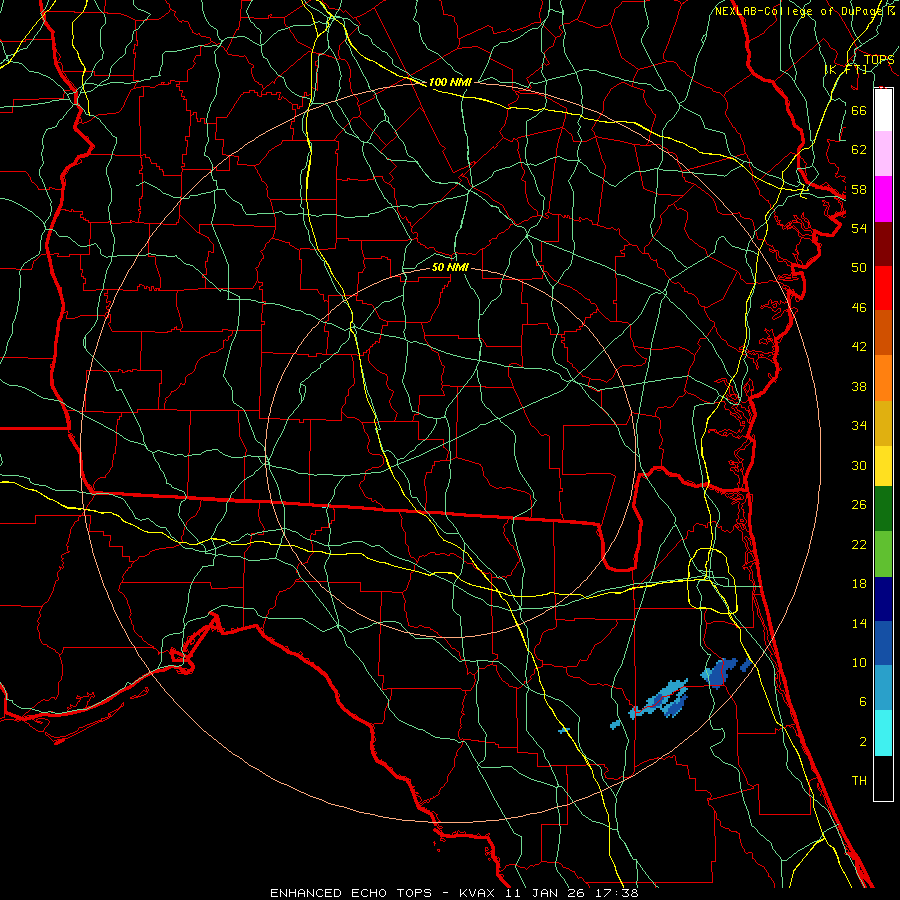This screenshot has height=900, width=900.
Task: Click the '17:38' timestamp in the caption
Action: pos(617,893)
